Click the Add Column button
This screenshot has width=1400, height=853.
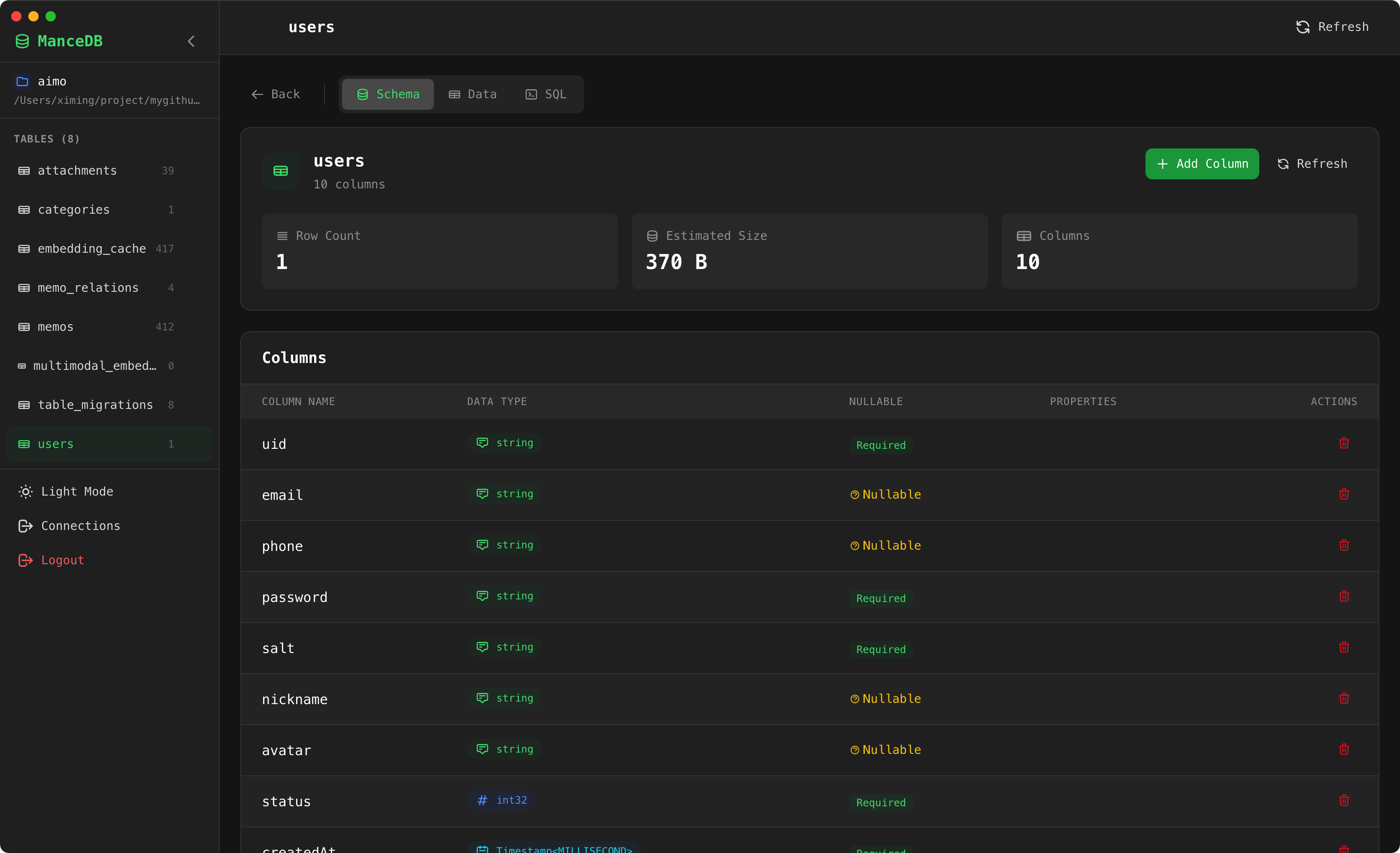point(1202,164)
